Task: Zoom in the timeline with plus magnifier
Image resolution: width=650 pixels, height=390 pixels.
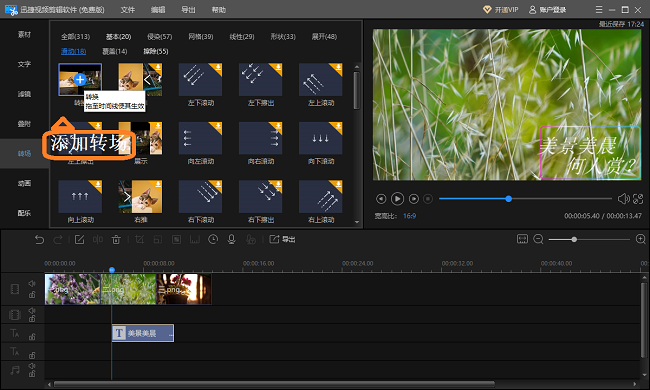Action: tap(640, 239)
